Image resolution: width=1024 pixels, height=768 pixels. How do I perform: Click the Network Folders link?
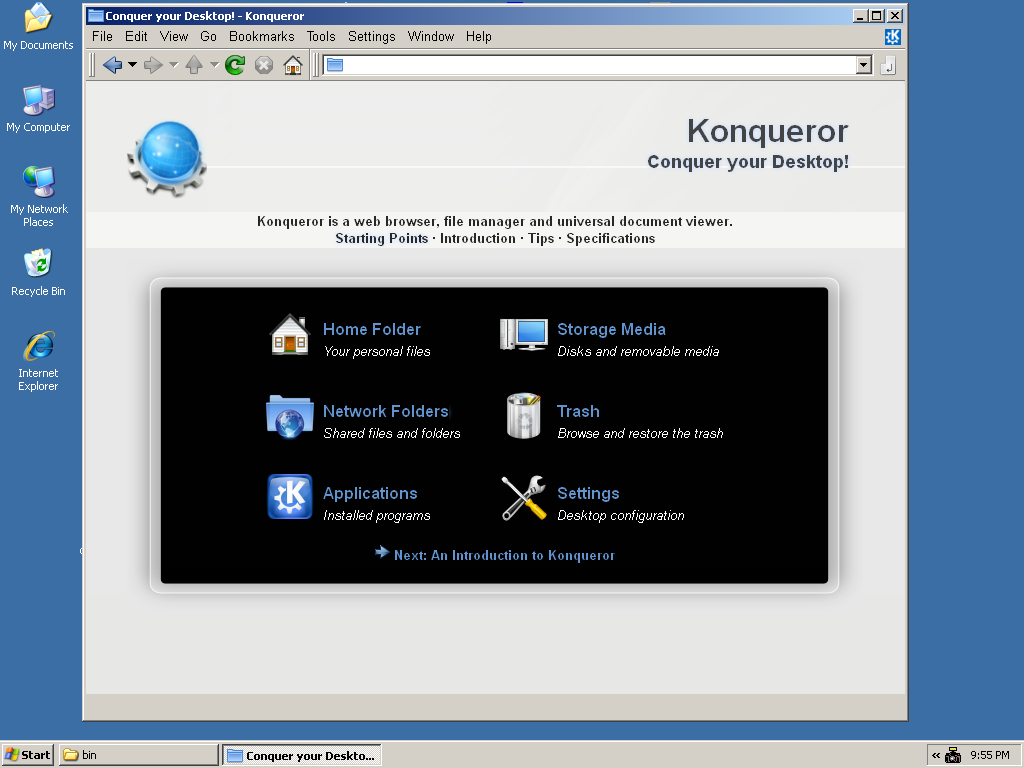(x=386, y=411)
